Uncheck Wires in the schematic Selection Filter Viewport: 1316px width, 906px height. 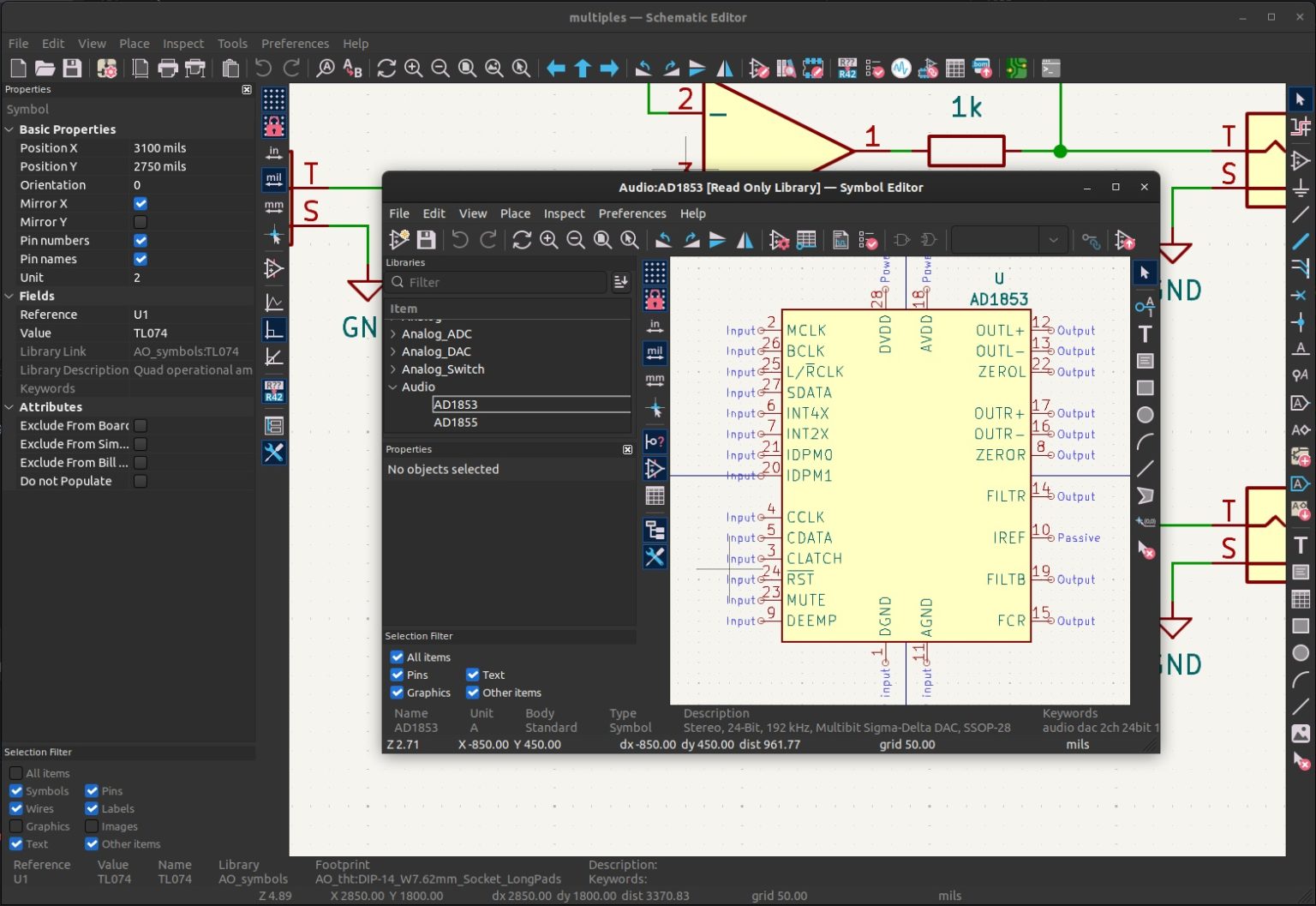click(17, 808)
